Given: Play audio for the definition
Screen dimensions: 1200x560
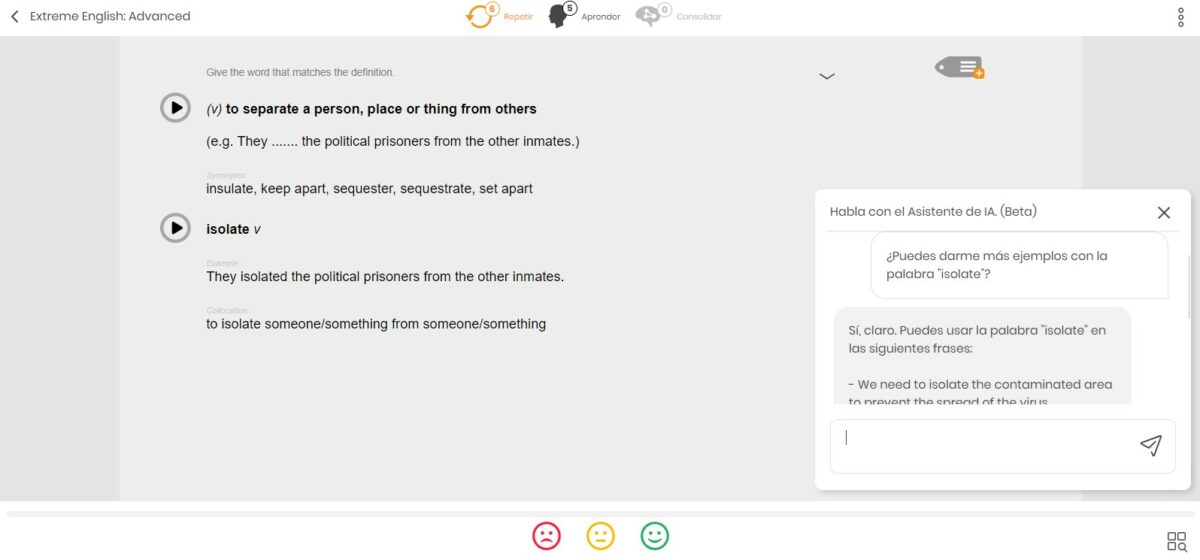Looking at the screenshot, I should (175, 108).
